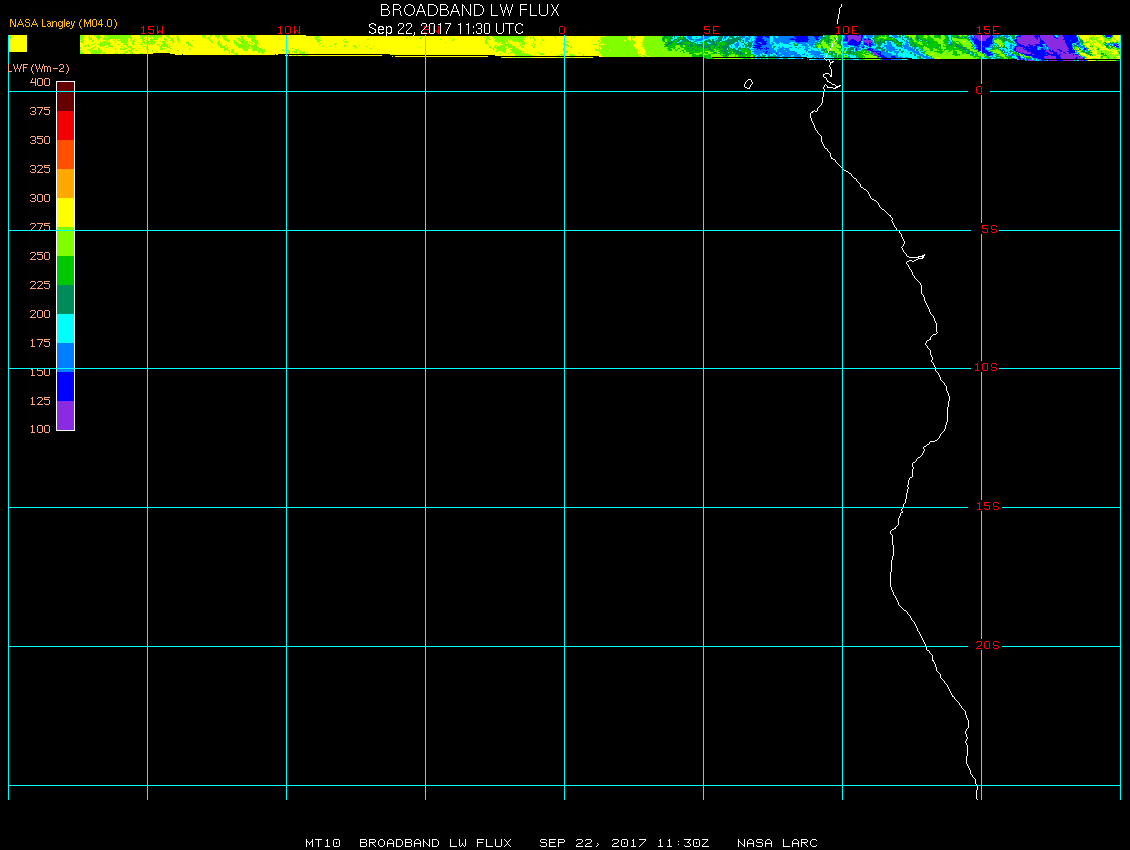Click the light orange legend swatch
Screen dimensions: 1130x850
click(65, 183)
